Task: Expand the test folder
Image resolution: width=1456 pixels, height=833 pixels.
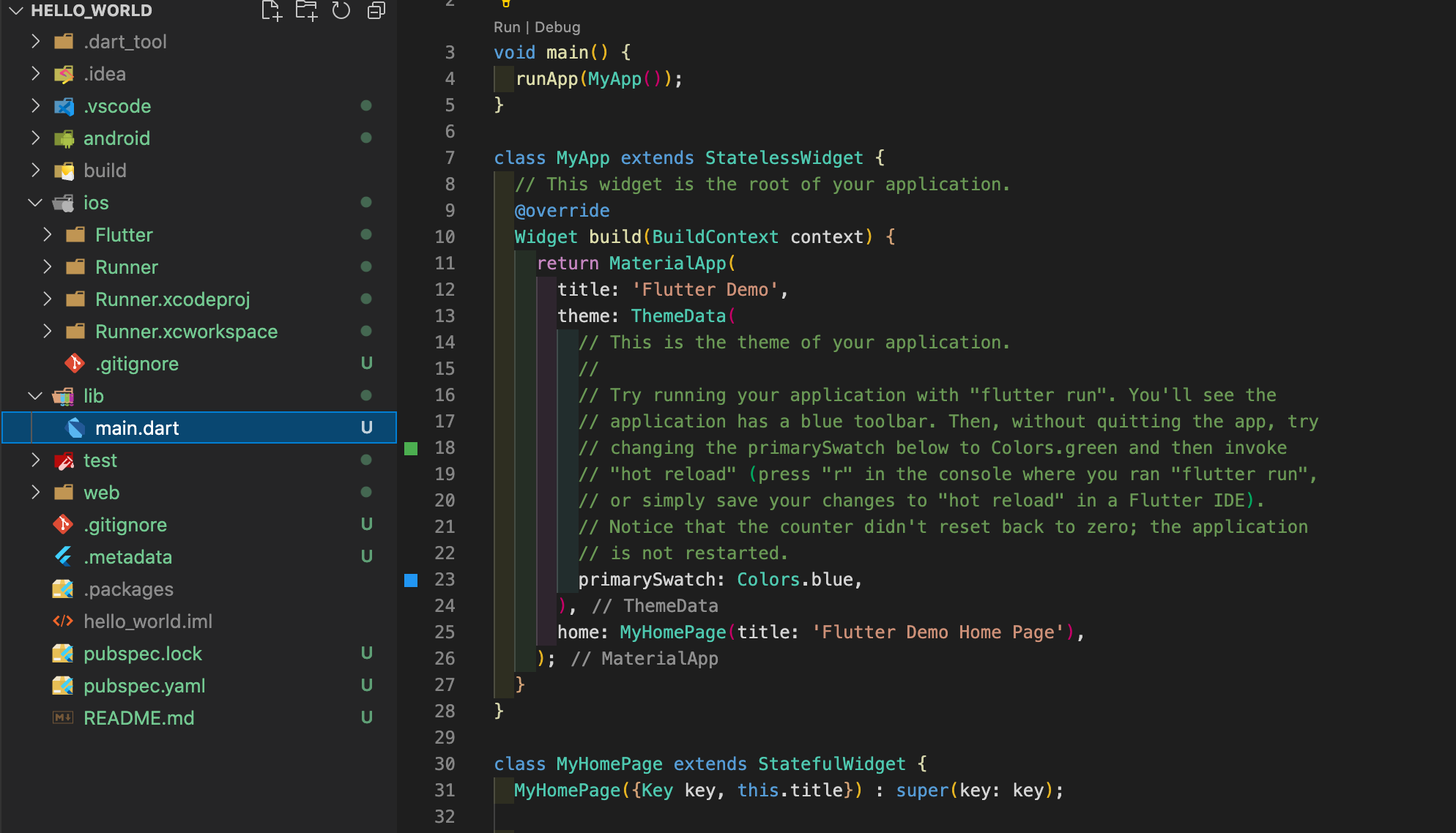Action: (35, 460)
